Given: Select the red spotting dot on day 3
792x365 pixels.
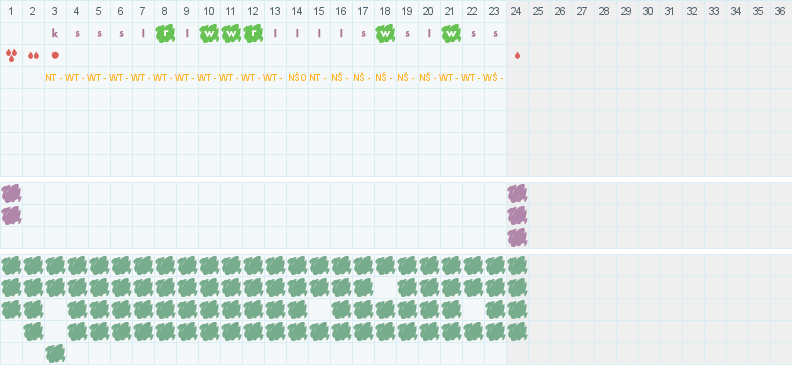Looking at the screenshot, I should click(x=55, y=55).
